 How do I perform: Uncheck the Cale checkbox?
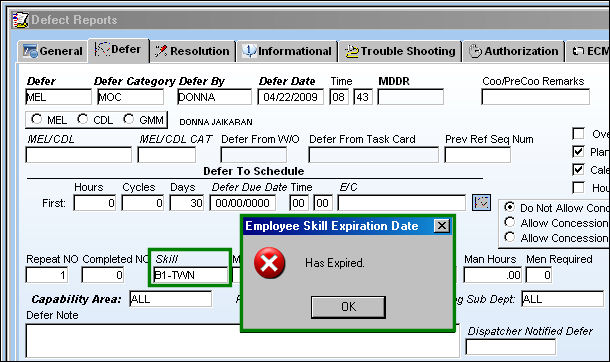pos(578,170)
